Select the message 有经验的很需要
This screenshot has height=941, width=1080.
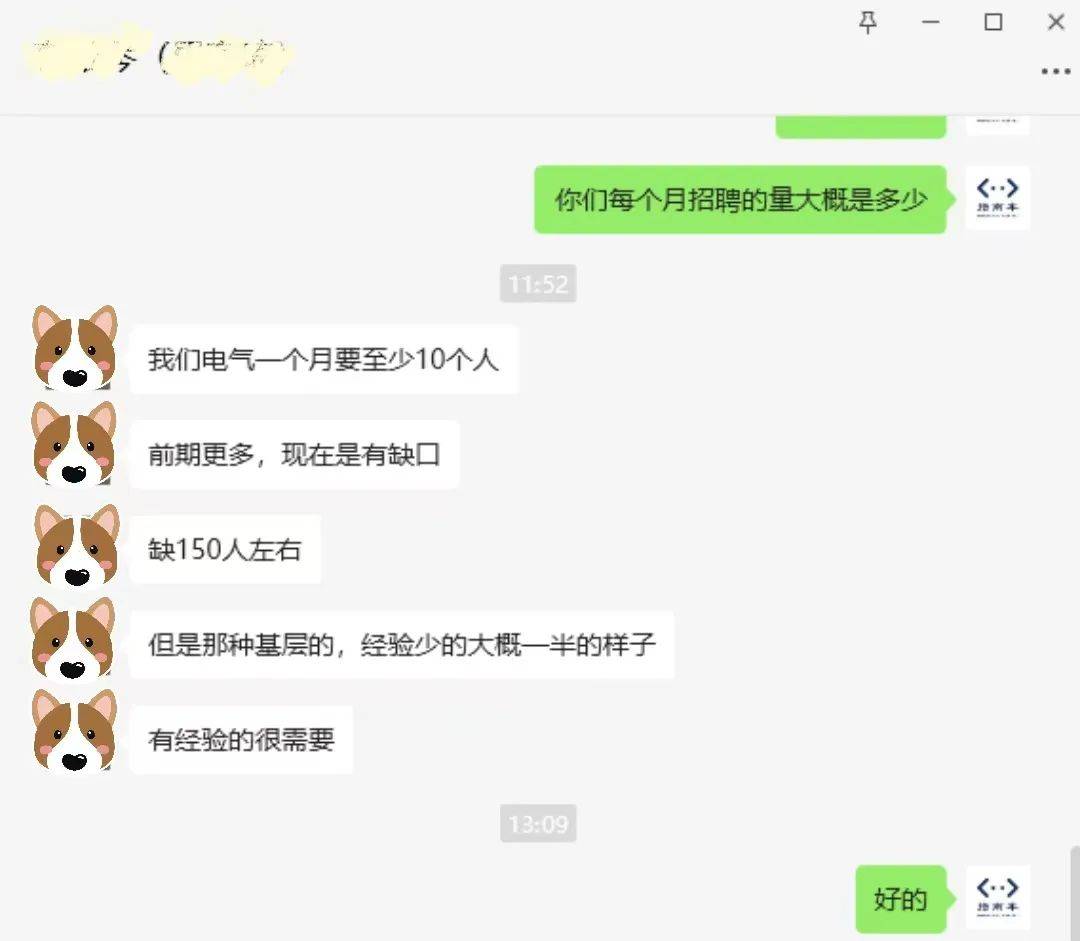point(241,740)
